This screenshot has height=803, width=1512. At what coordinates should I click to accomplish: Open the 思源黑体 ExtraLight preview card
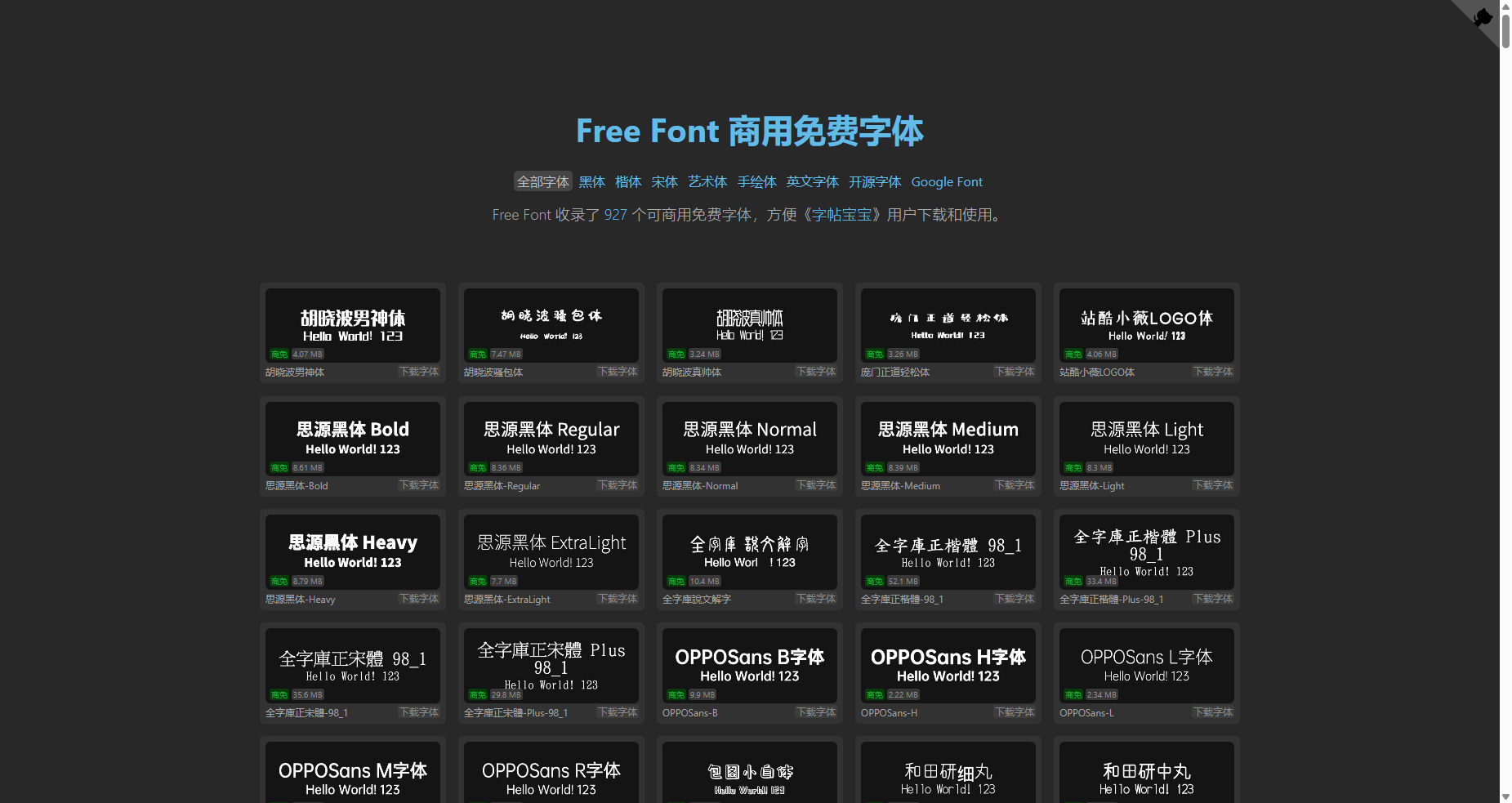click(551, 552)
